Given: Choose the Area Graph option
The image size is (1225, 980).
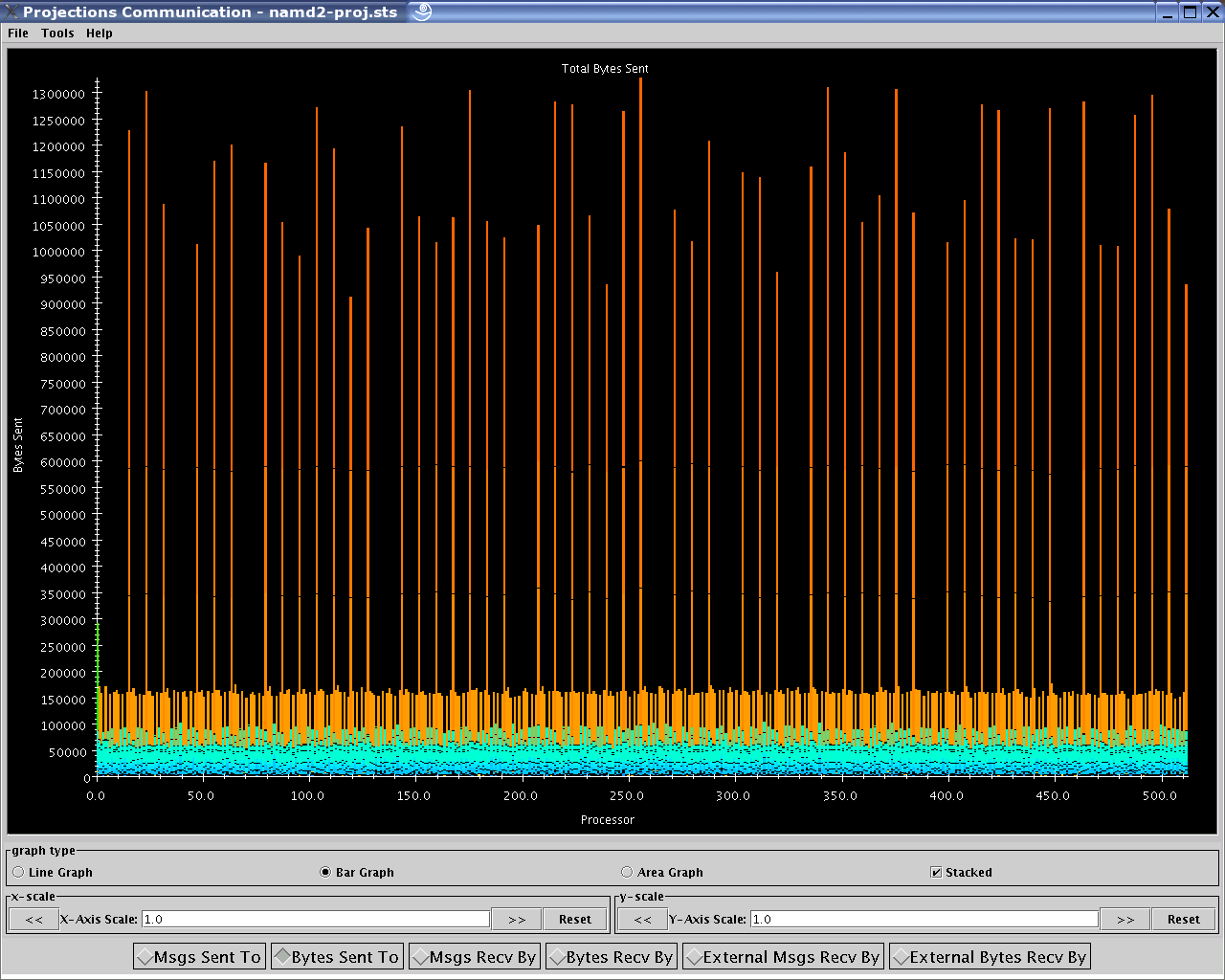Looking at the screenshot, I should tap(627, 872).
